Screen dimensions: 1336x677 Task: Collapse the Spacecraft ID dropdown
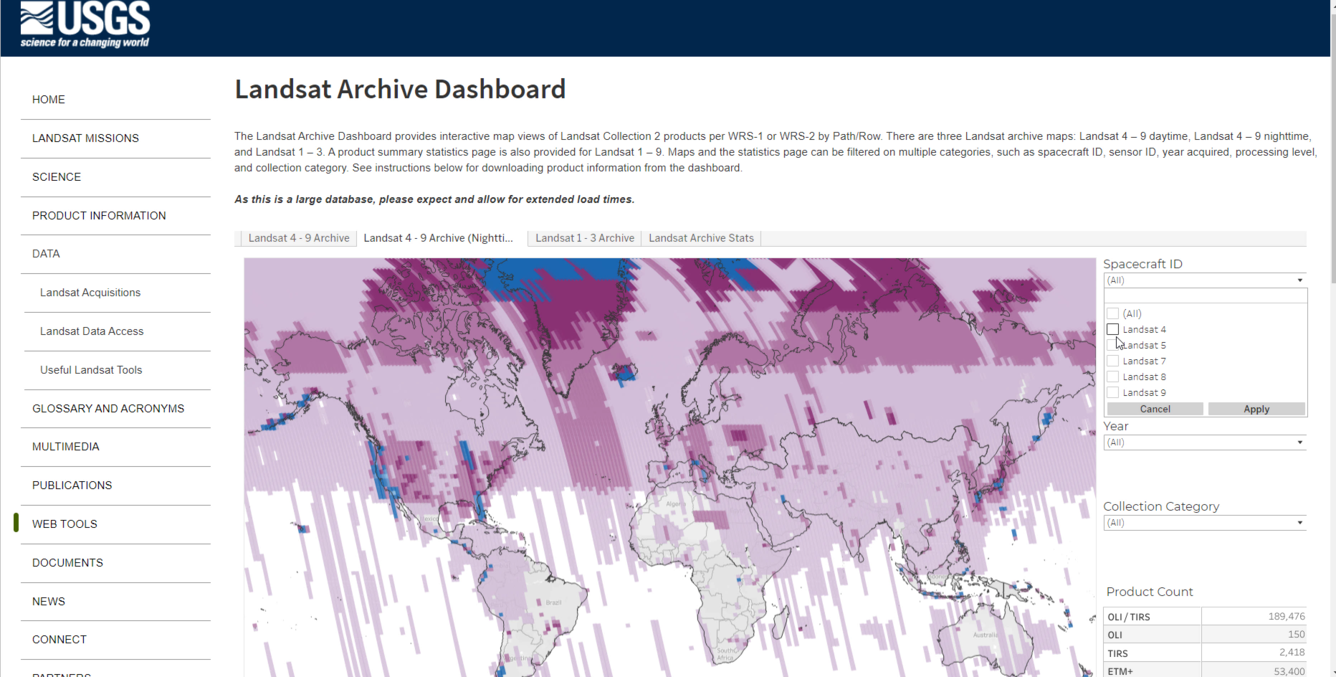tap(1205, 280)
